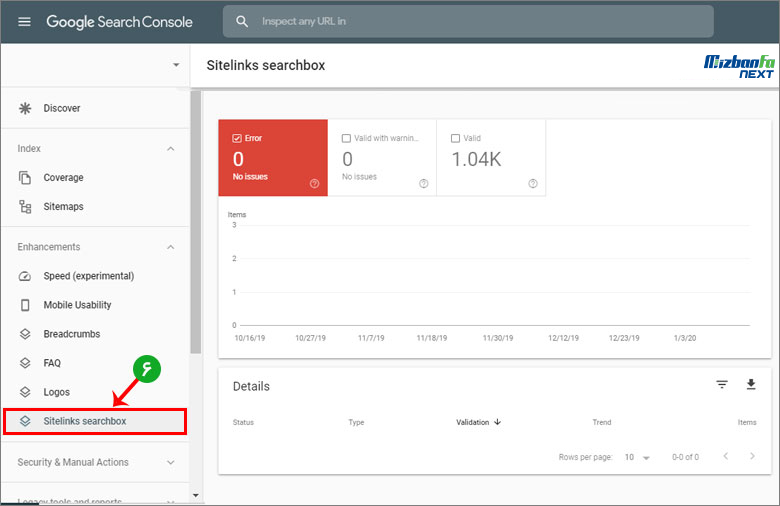
Task: Select Sitelinks searchbox in sidebar
Action: (95, 421)
